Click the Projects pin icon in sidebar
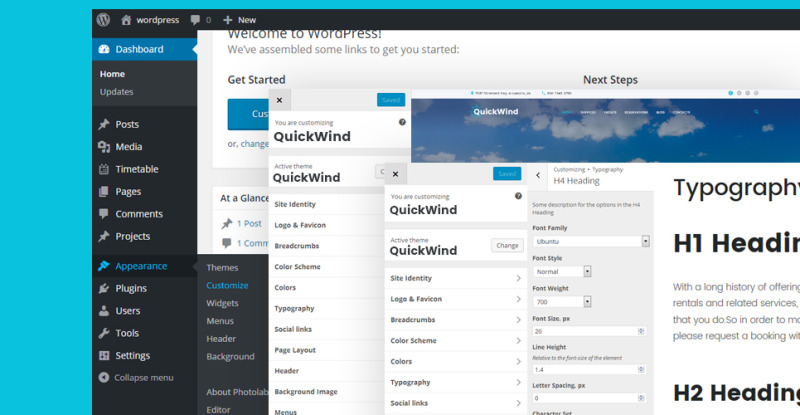This screenshot has height=415, width=800. pos(104,236)
